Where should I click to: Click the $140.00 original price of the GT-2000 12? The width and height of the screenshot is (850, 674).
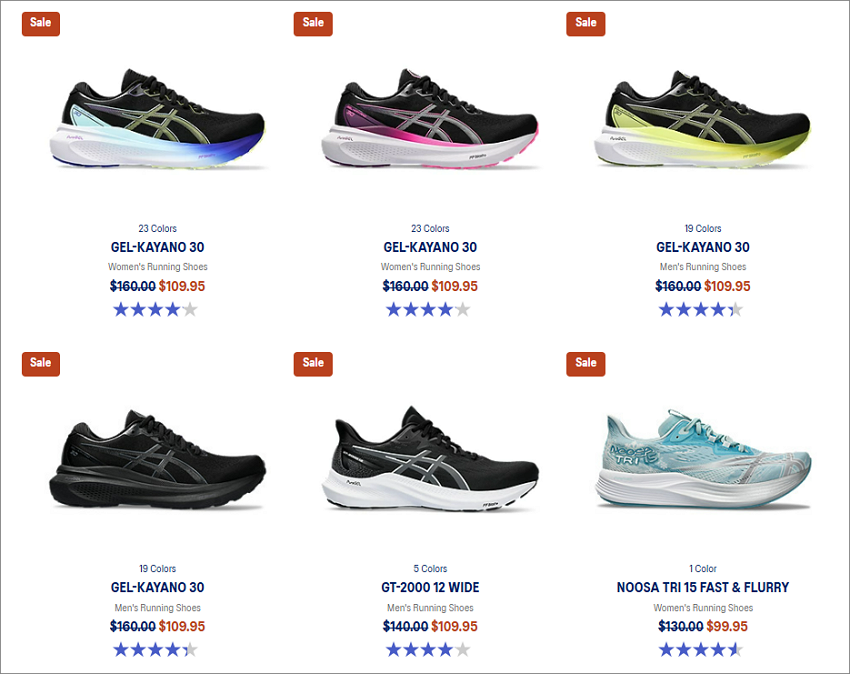405,626
